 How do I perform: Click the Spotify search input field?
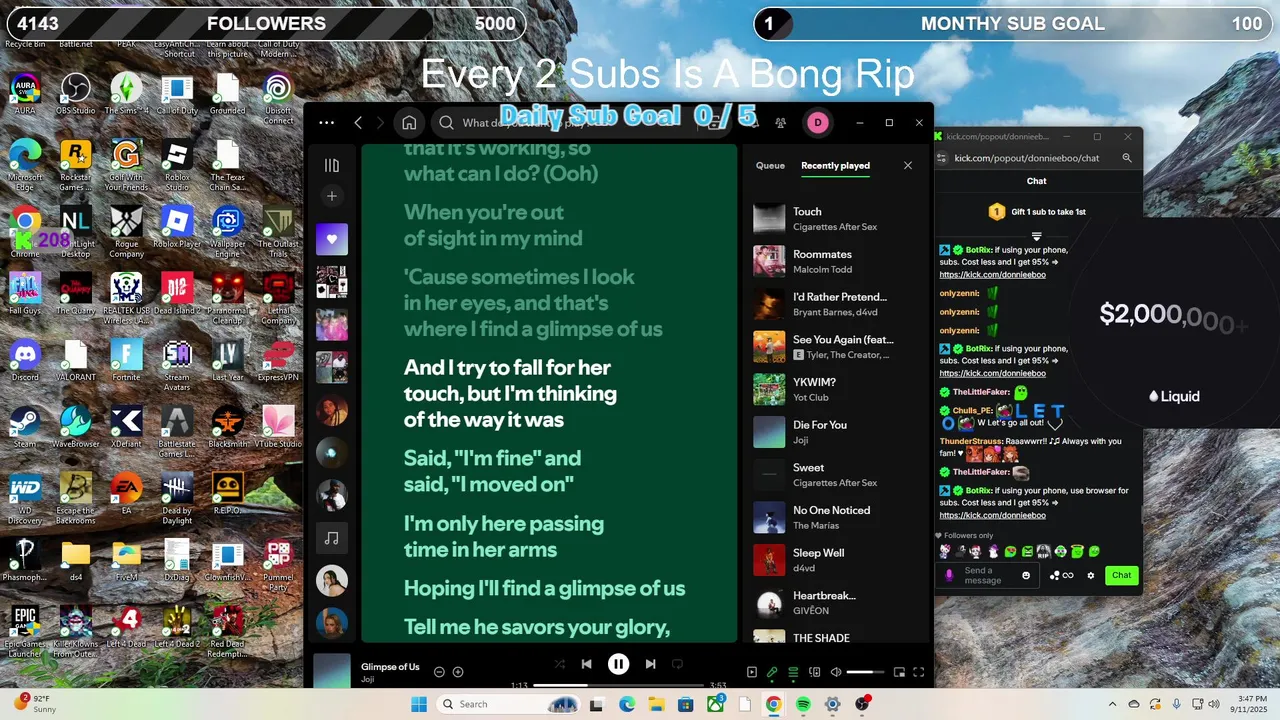(580, 123)
